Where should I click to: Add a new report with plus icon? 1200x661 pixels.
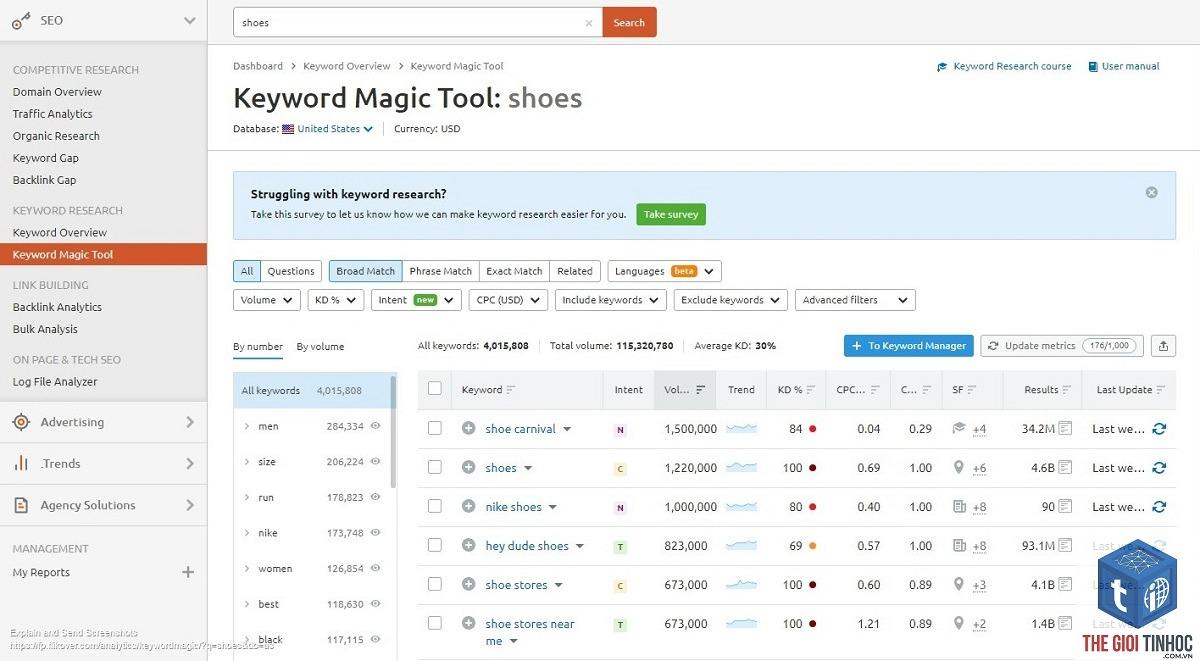(187, 572)
